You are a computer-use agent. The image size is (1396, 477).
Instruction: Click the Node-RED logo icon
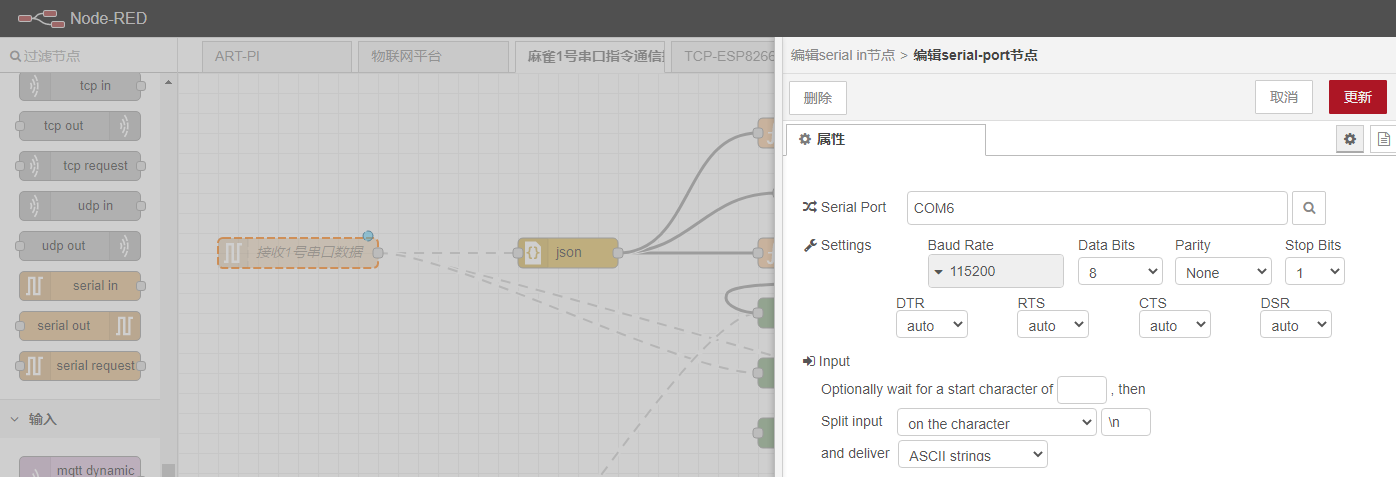[x=40, y=18]
